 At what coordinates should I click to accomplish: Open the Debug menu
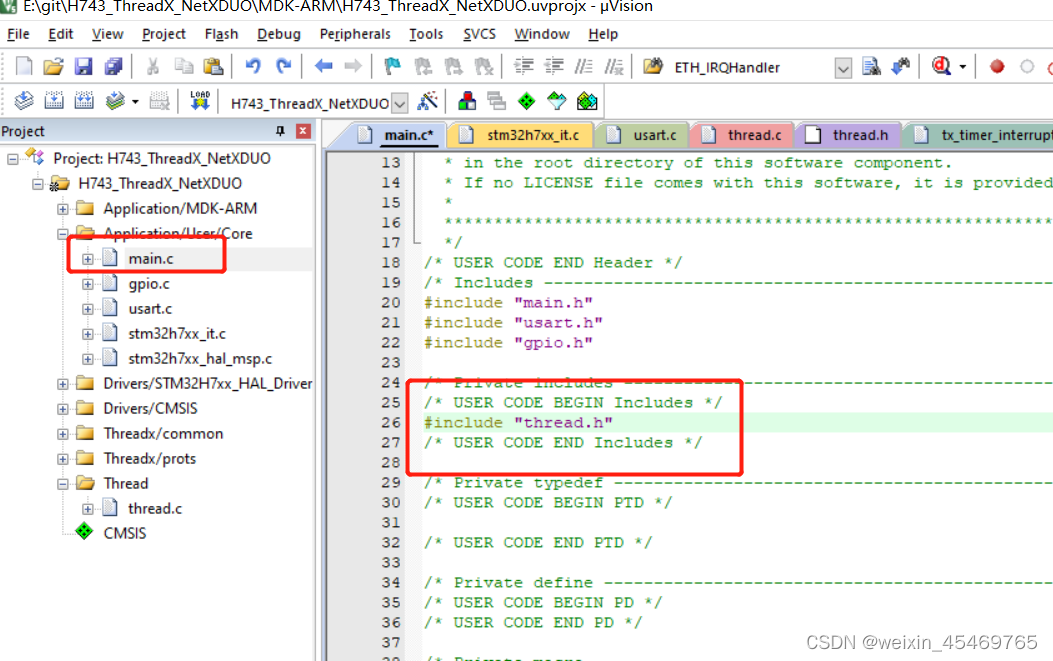(278, 33)
